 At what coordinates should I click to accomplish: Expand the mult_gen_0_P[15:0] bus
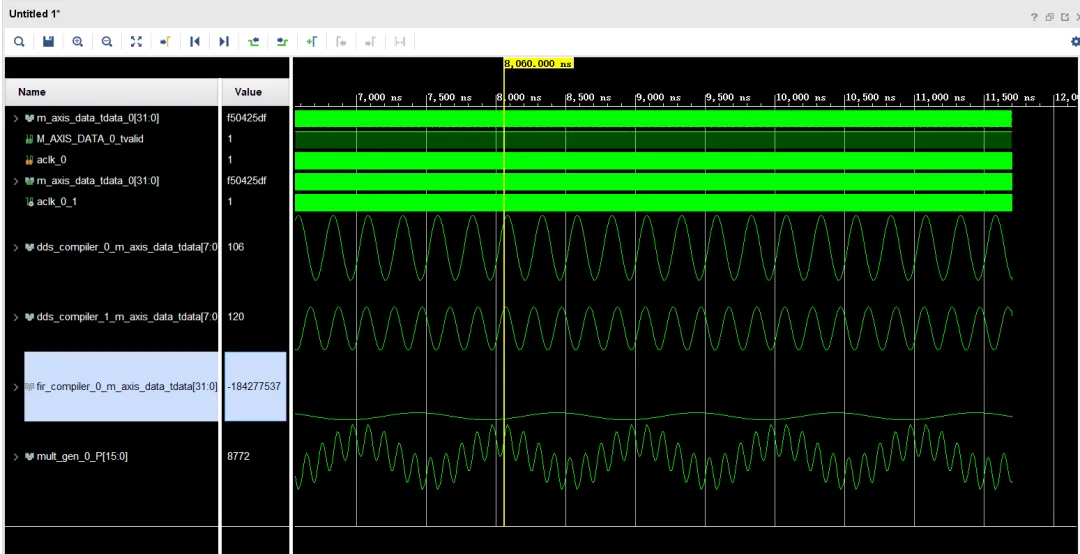pyautogui.click(x=16, y=457)
